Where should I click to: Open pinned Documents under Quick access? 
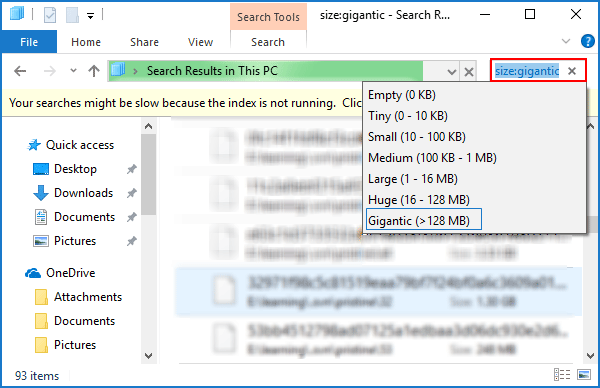(x=84, y=217)
